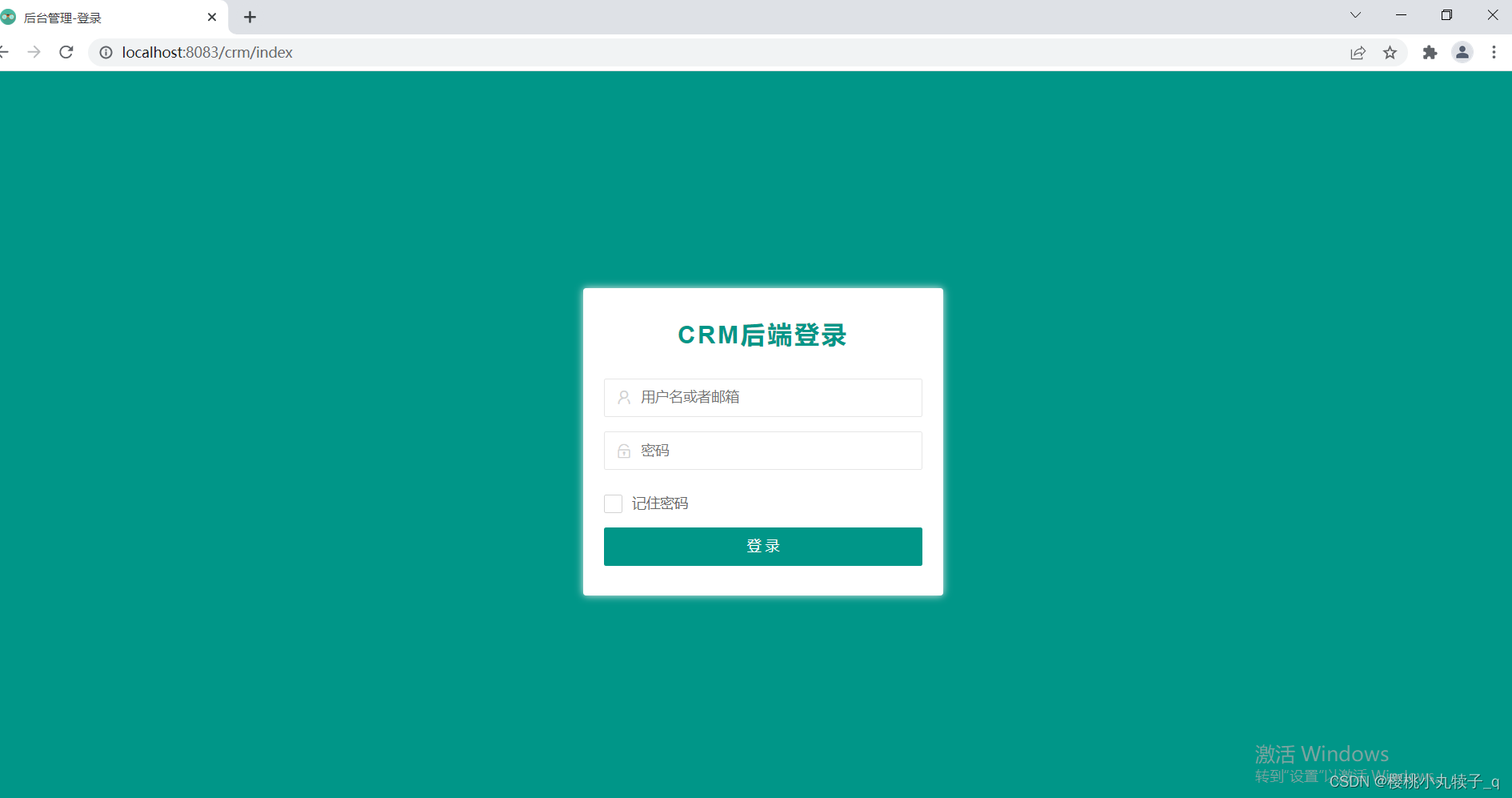
Task: Open the profile account dropdown
Action: pos(1462,52)
